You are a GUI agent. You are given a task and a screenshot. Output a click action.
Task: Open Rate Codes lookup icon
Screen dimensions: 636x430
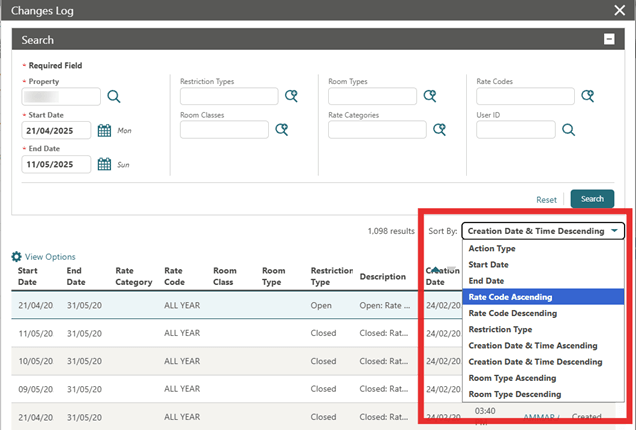(588, 96)
